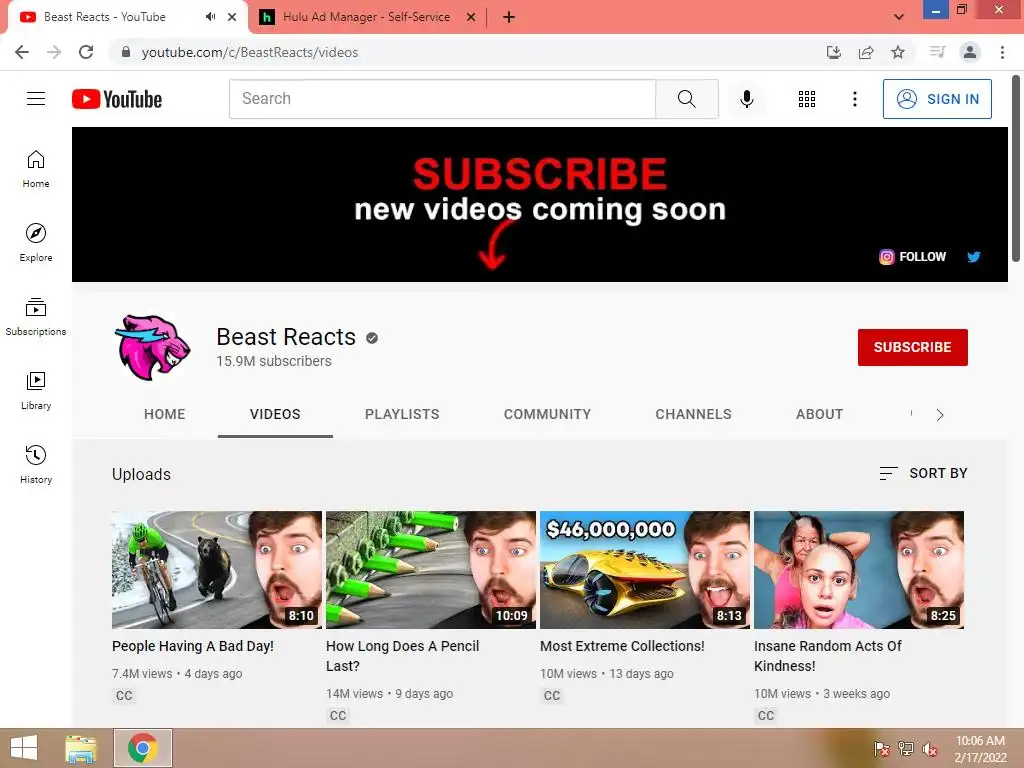Viewport: 1024px width, 768px height.
Task: Show more channel tabs with right chevron
Action: 940,415
